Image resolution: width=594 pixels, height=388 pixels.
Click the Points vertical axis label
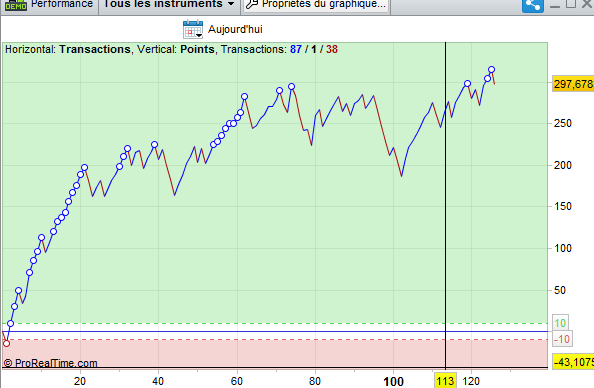coord(197,49)
